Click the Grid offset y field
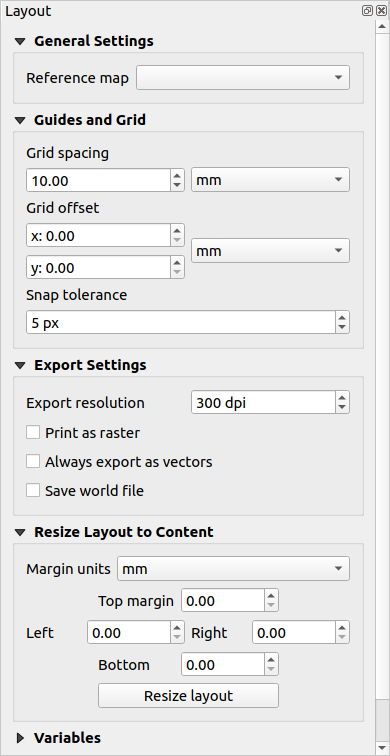The height and width of the screenshot is (756, 390). pos(98,268)
